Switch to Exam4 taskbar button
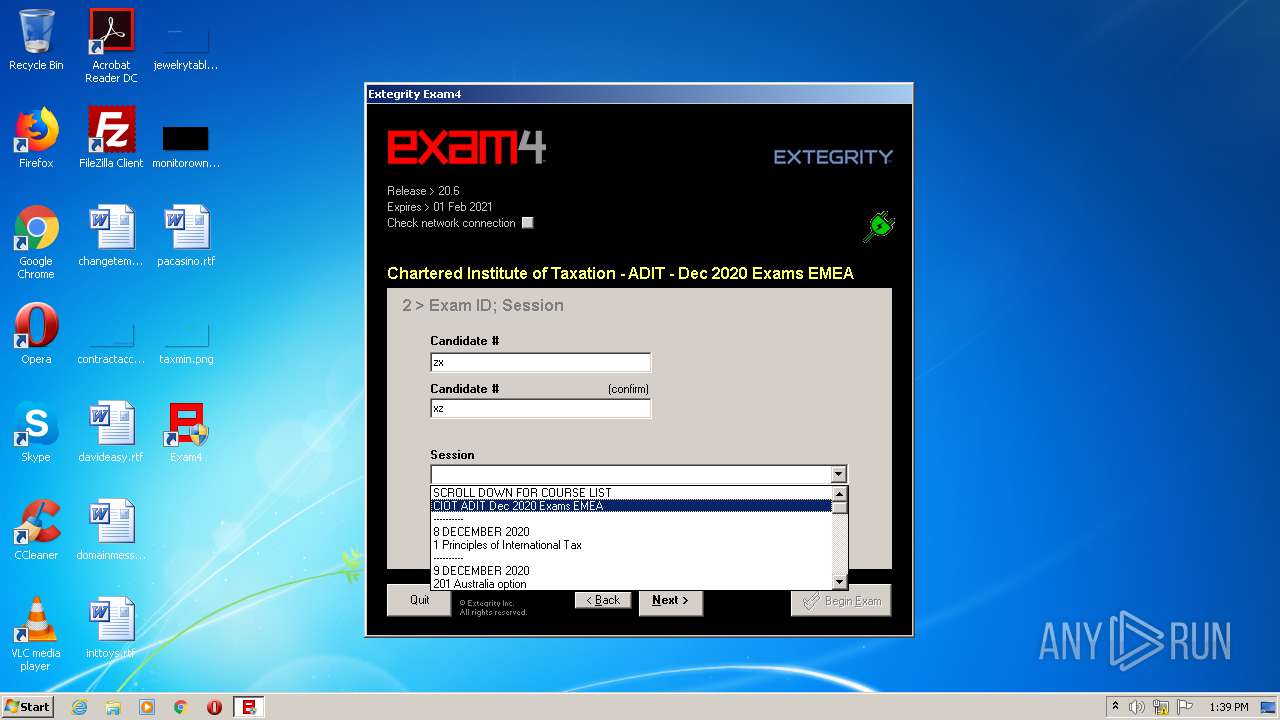1280x720 pixels. (x=249, y=707)
